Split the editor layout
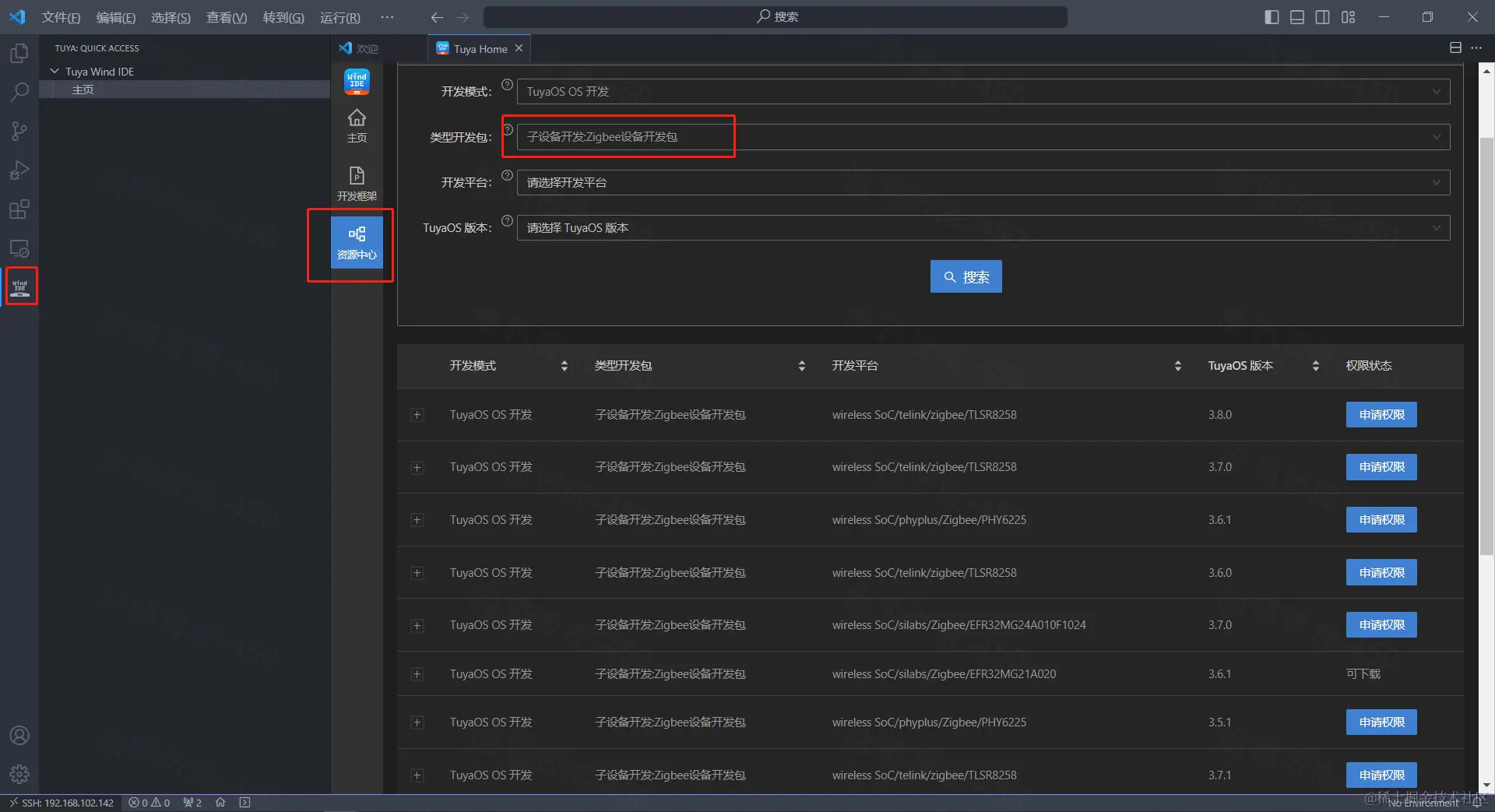Viewport: 1495px width, 812px height. (1455, 48)
